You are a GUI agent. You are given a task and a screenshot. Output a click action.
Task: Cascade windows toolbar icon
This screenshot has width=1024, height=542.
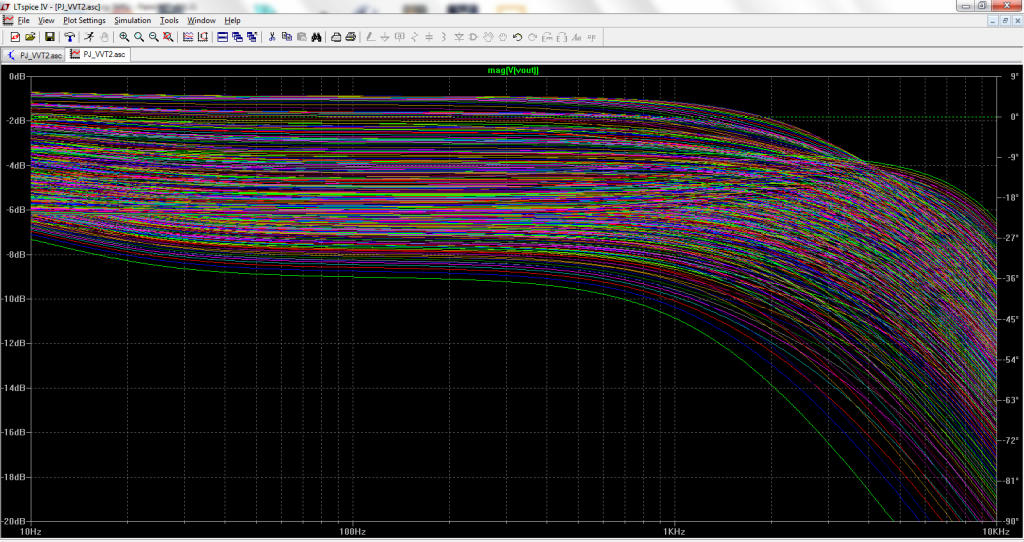237,37
